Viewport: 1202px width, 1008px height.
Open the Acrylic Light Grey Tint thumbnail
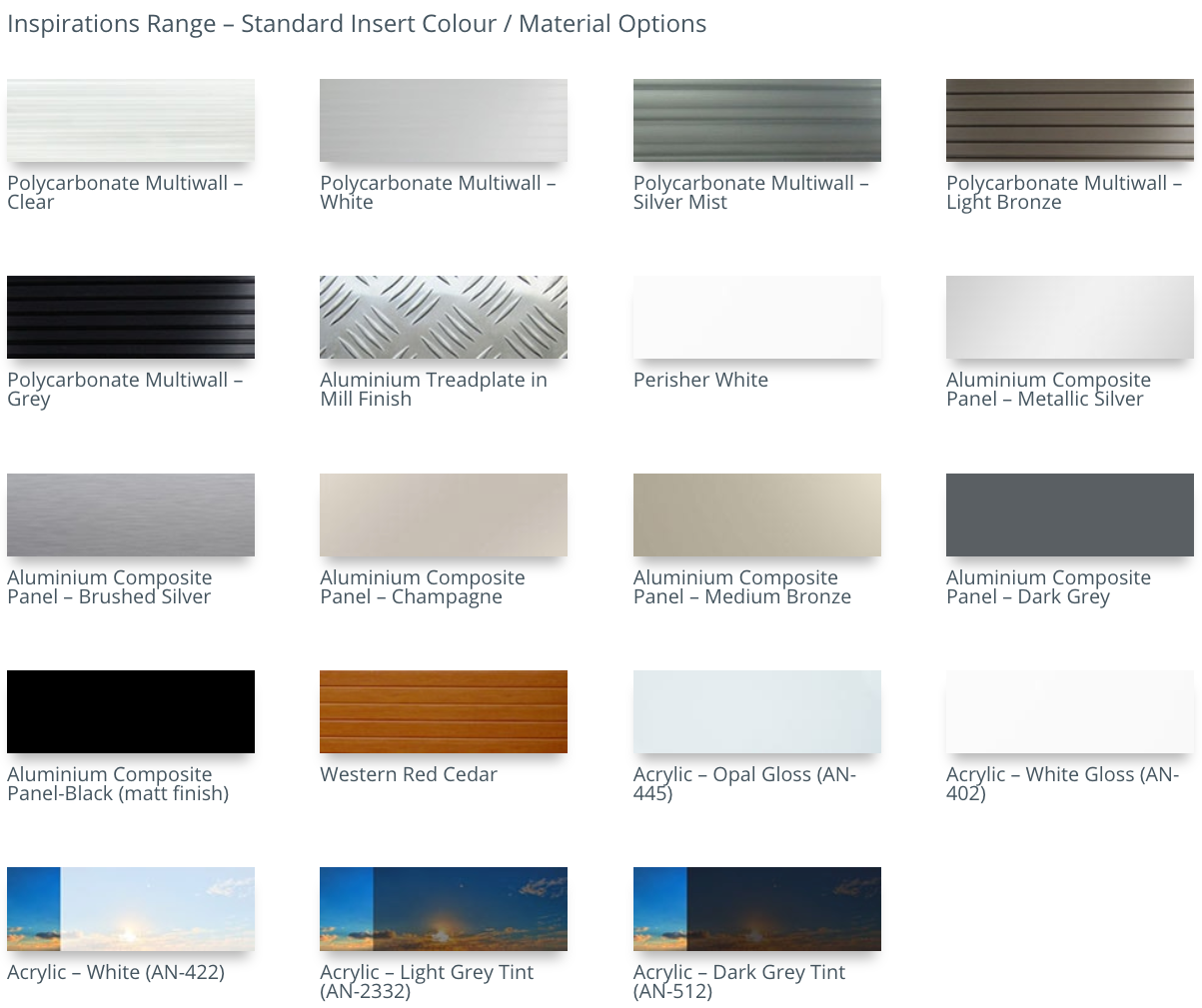pos(444,909)
